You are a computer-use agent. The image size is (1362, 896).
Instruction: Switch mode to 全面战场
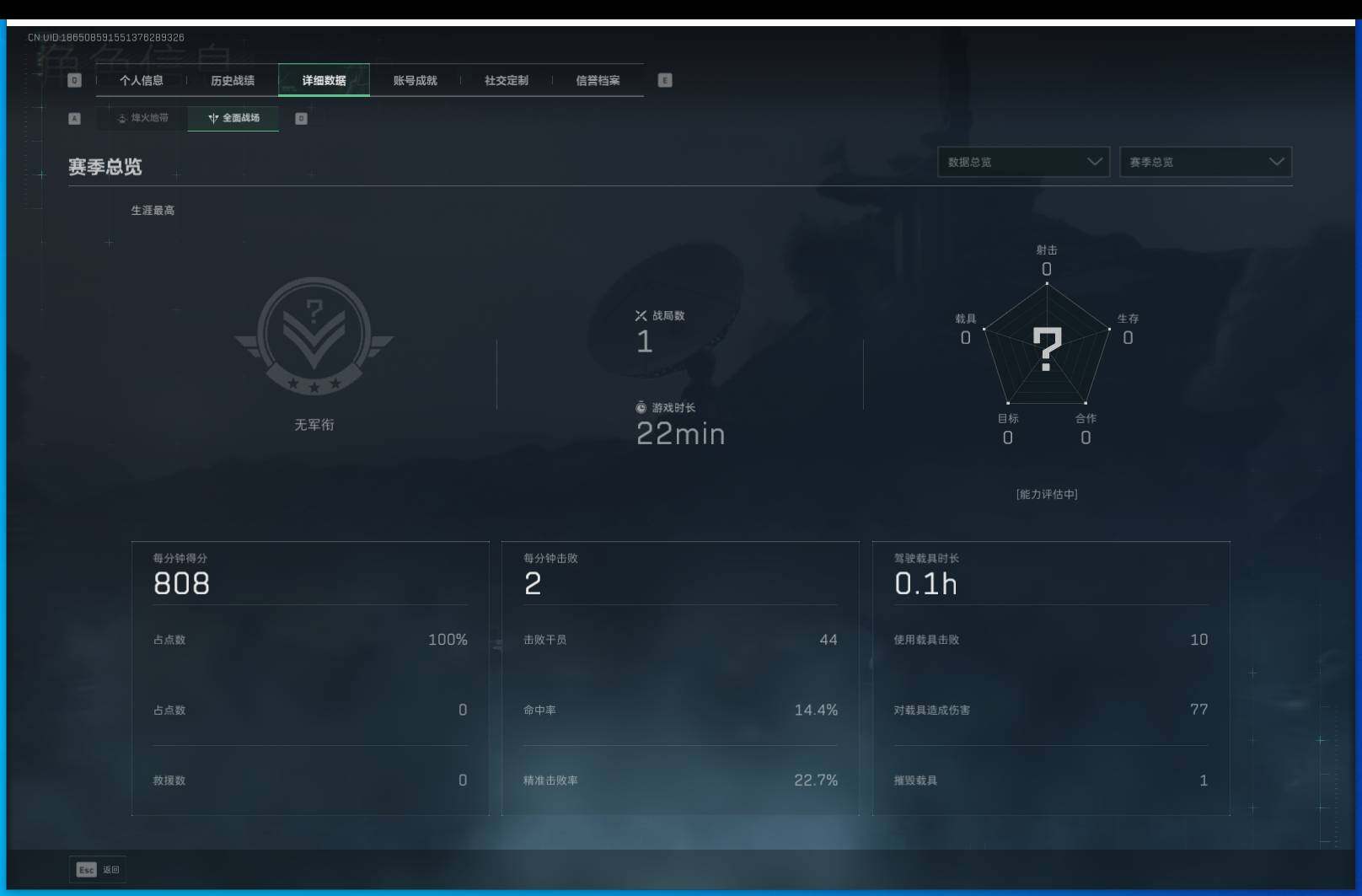(x=234, y=118)
